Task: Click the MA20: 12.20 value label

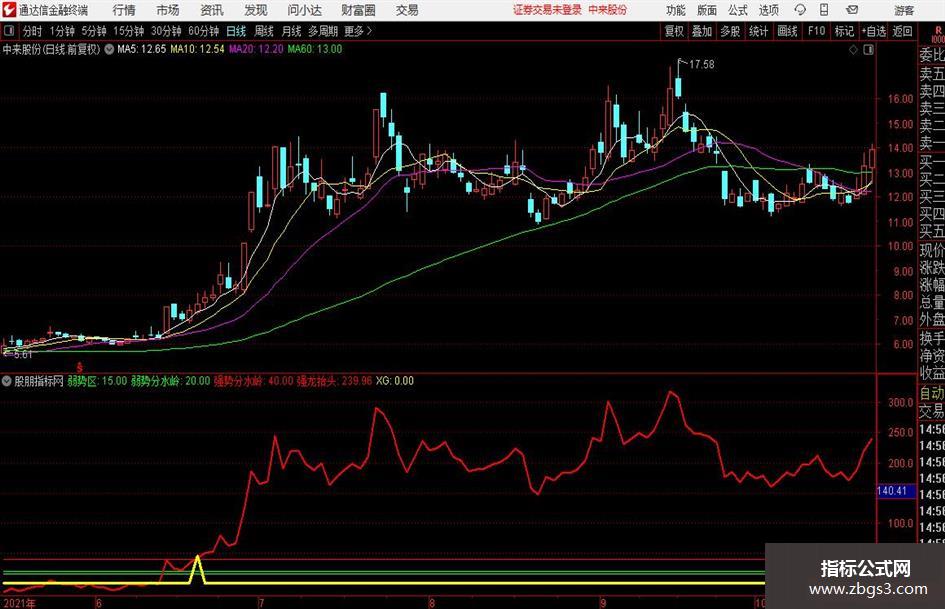Action: pos(256,49)
